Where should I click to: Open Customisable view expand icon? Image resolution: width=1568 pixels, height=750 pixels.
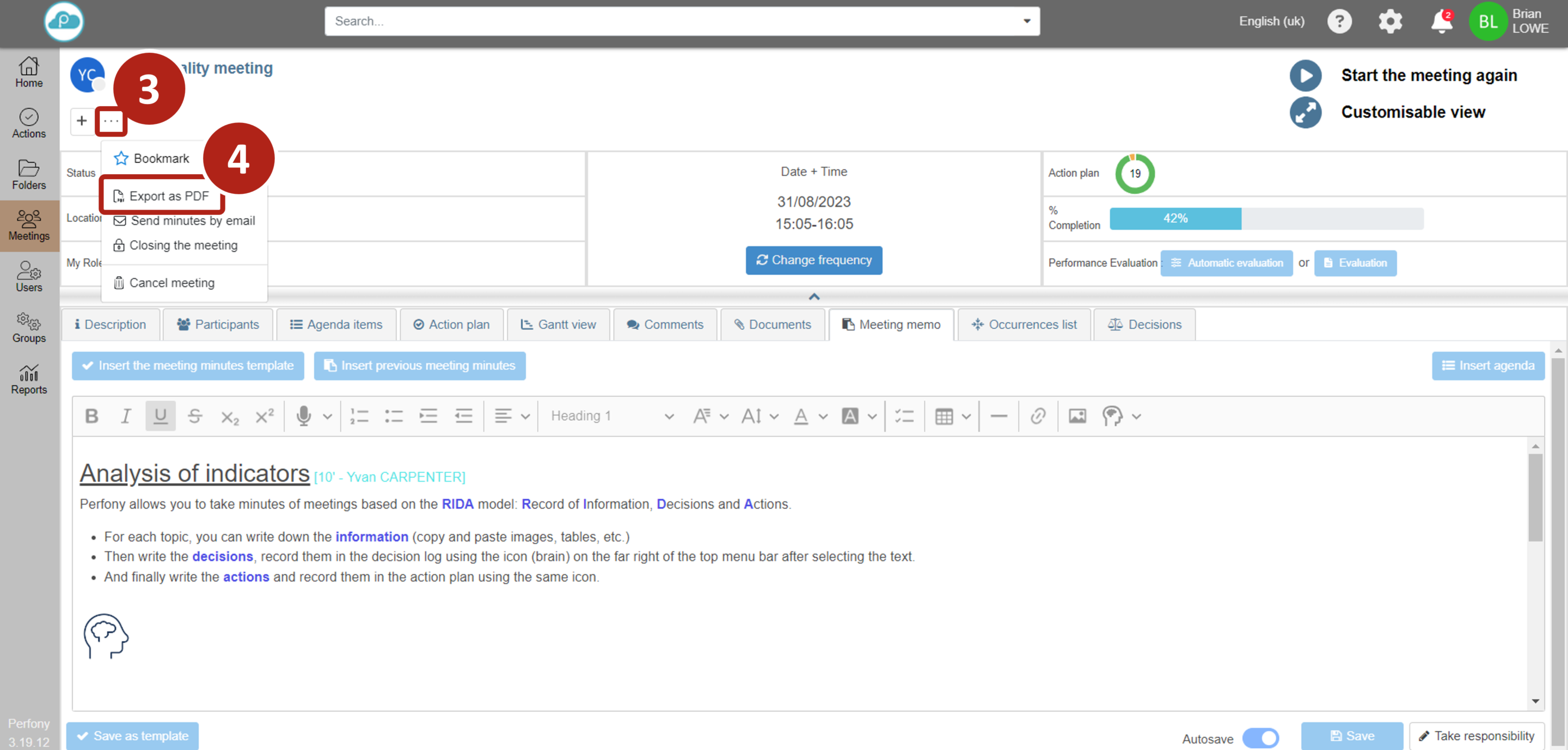click(1305, 113)
